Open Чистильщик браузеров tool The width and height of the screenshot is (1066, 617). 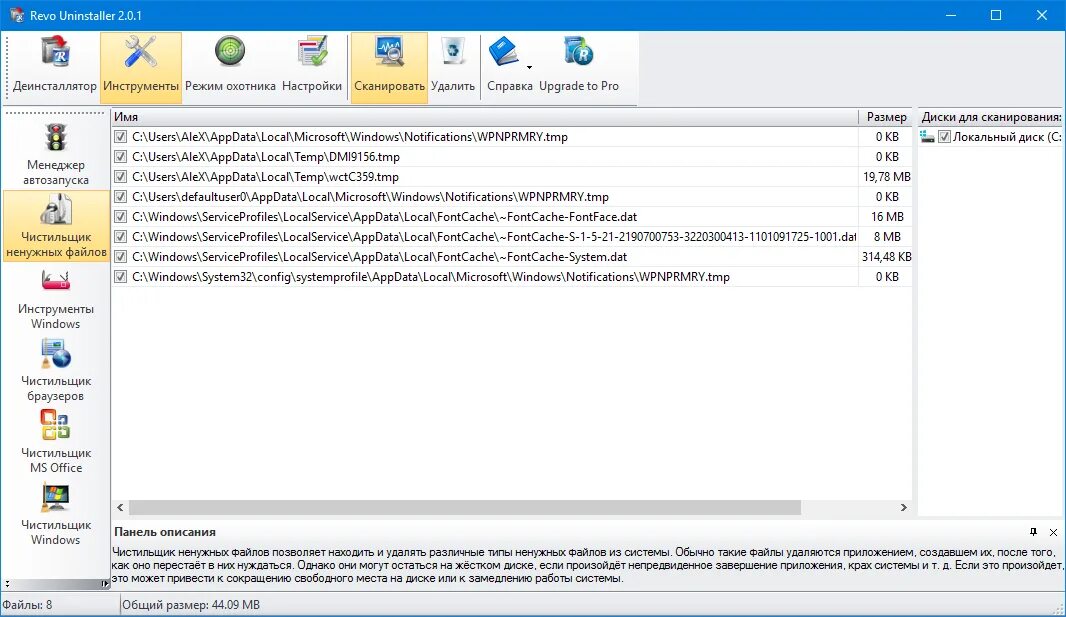pyautogui.click(x=56, y=370)
